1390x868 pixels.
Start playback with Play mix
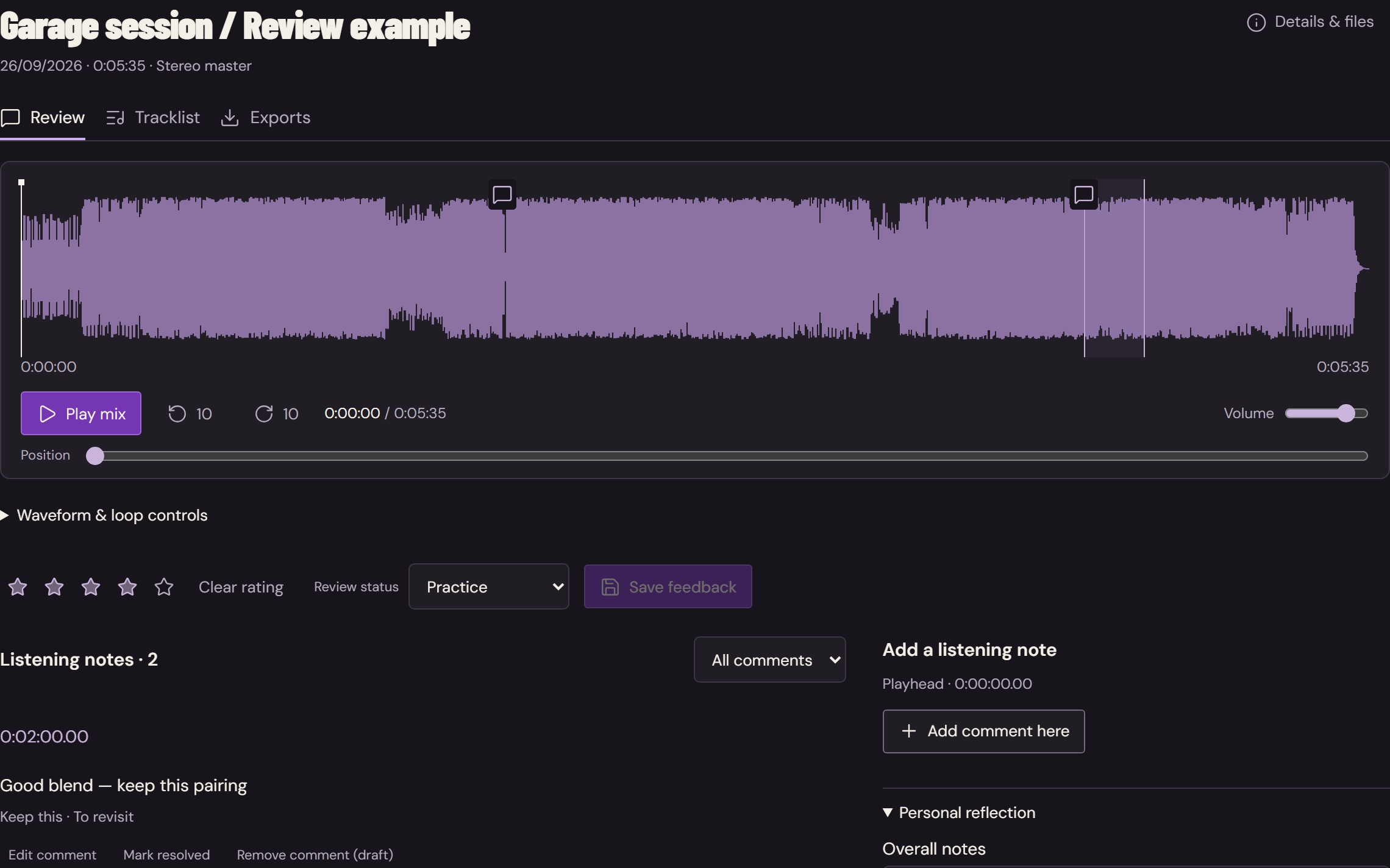tap(81, 413)
